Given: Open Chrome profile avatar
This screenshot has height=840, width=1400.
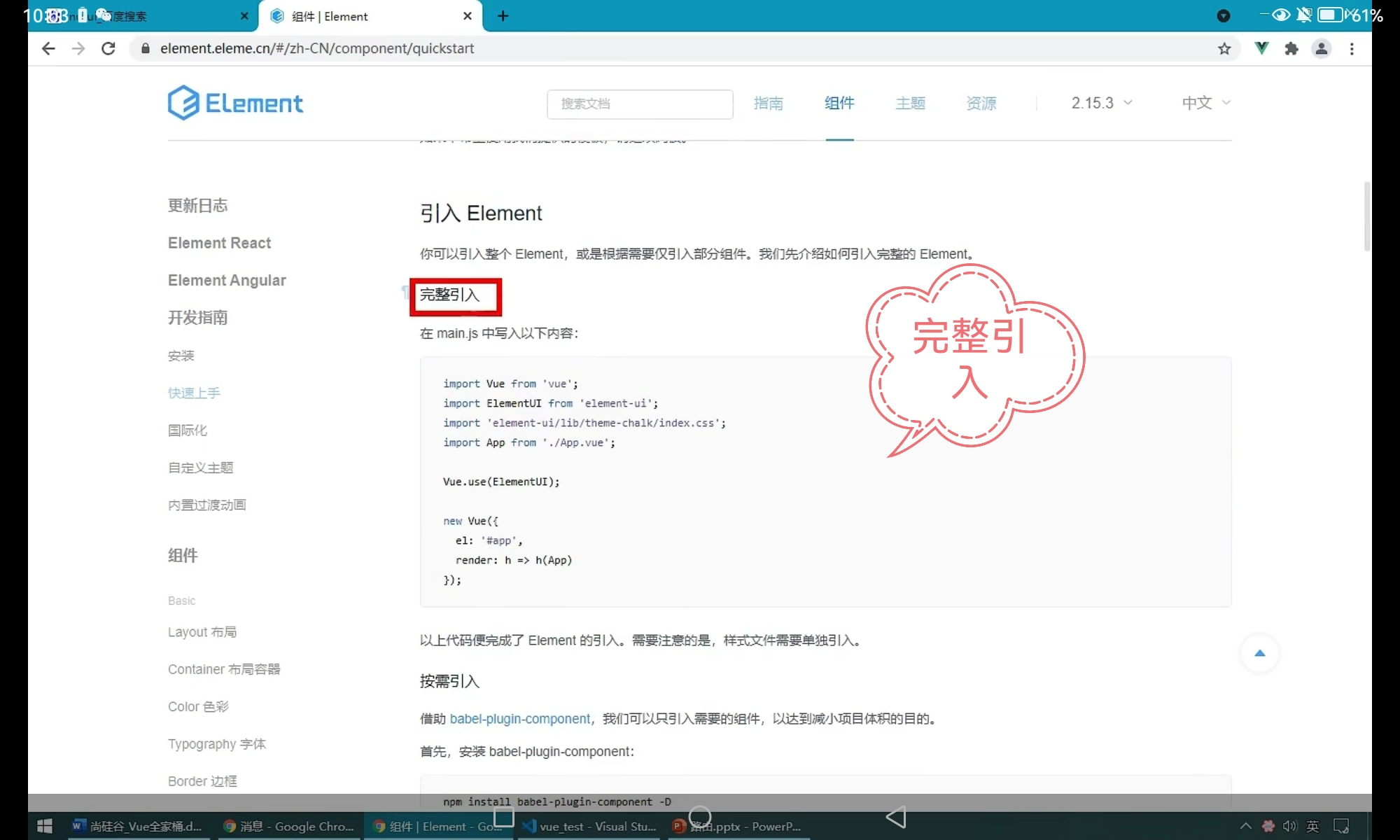Looking at the screenshot, I should coord(1322,48).
